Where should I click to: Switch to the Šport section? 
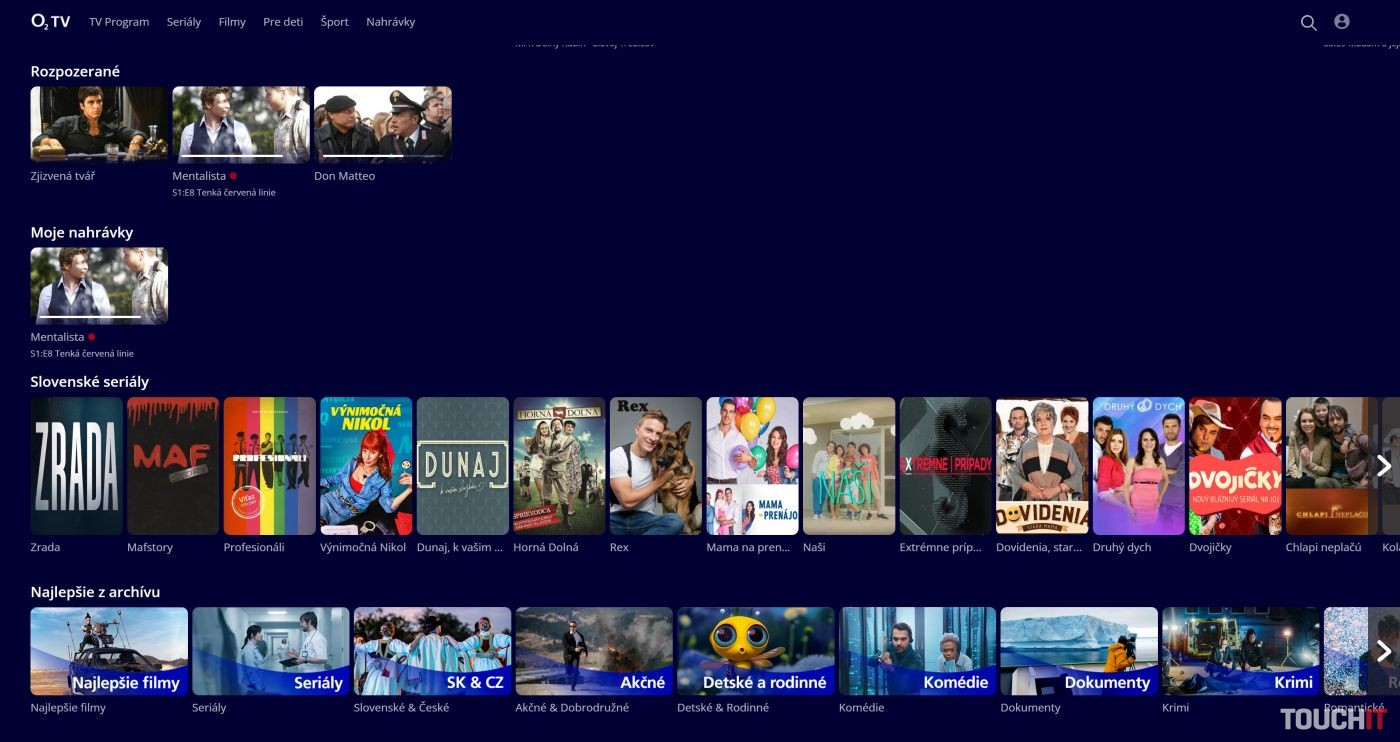[x=335, y=22]
